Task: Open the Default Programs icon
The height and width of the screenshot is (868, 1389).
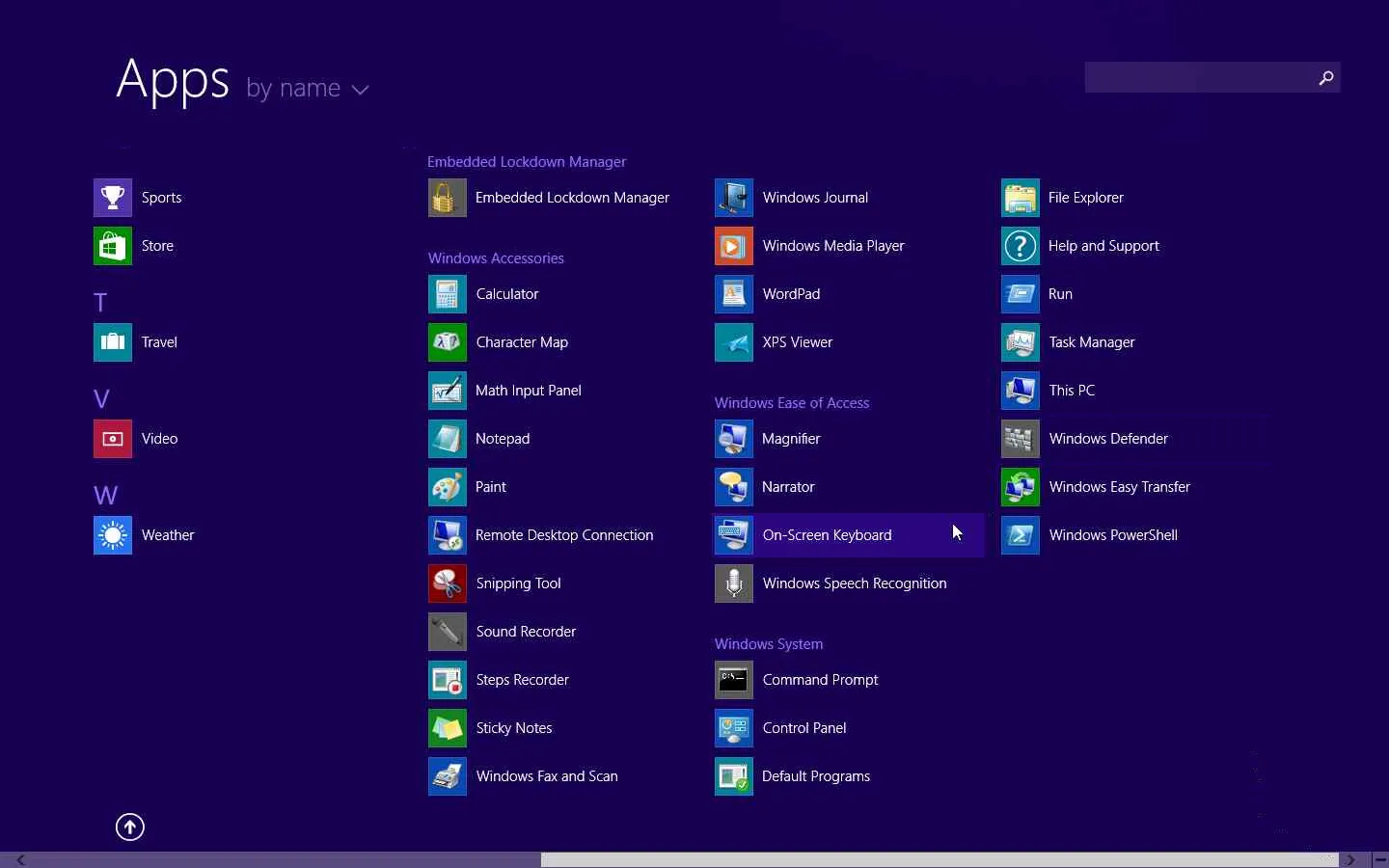Action: tap(734, 776)
